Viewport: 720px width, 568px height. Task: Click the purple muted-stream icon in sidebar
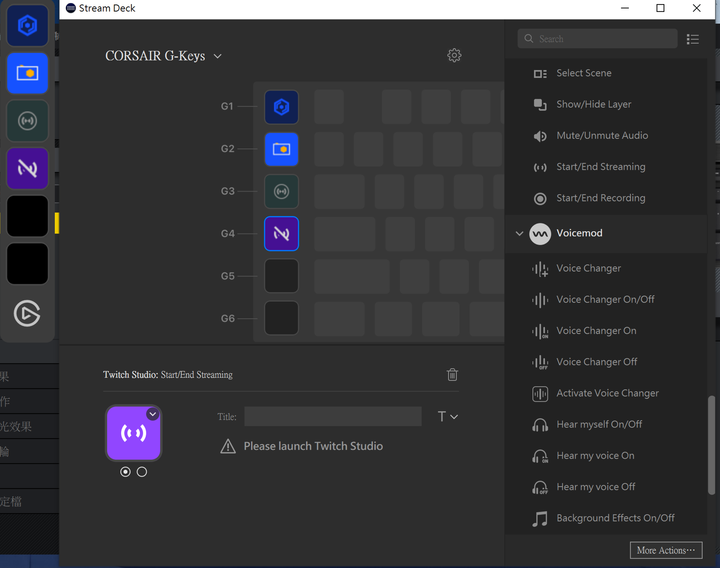[x=28, y=169]
